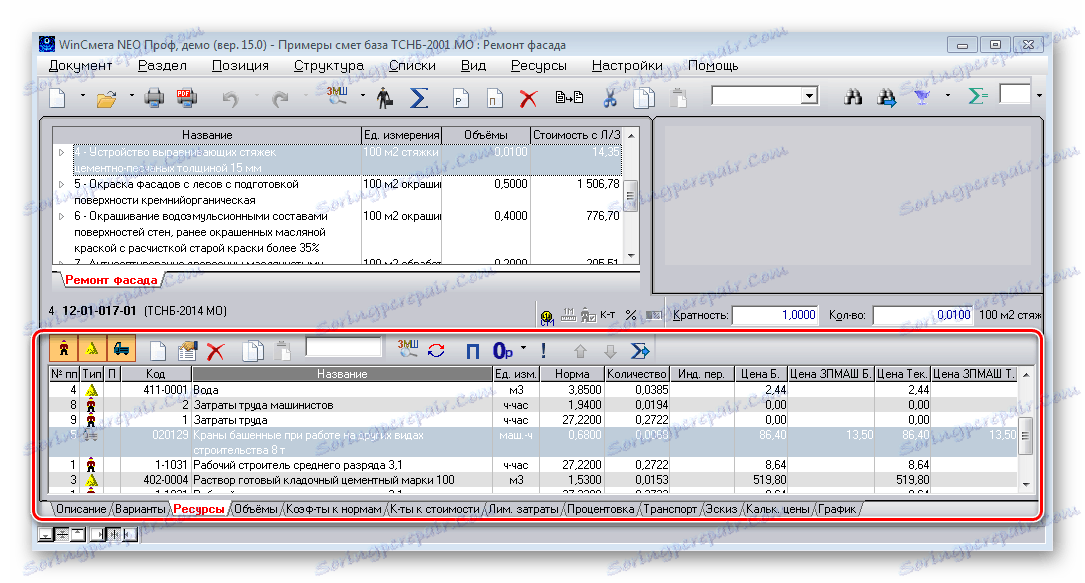The image size is (1085, 583).
Task: Click the blue 0р icon
Action: pos(502,351)
